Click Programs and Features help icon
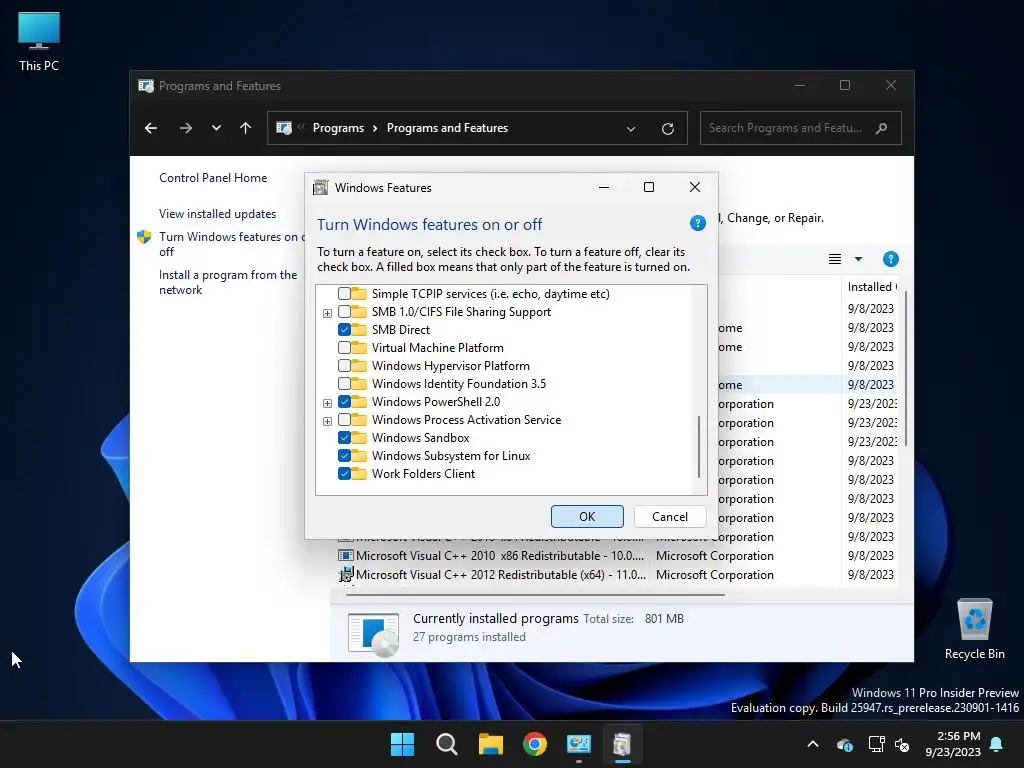Screen dimensions: 1024x768 click(x=891, y=259)
